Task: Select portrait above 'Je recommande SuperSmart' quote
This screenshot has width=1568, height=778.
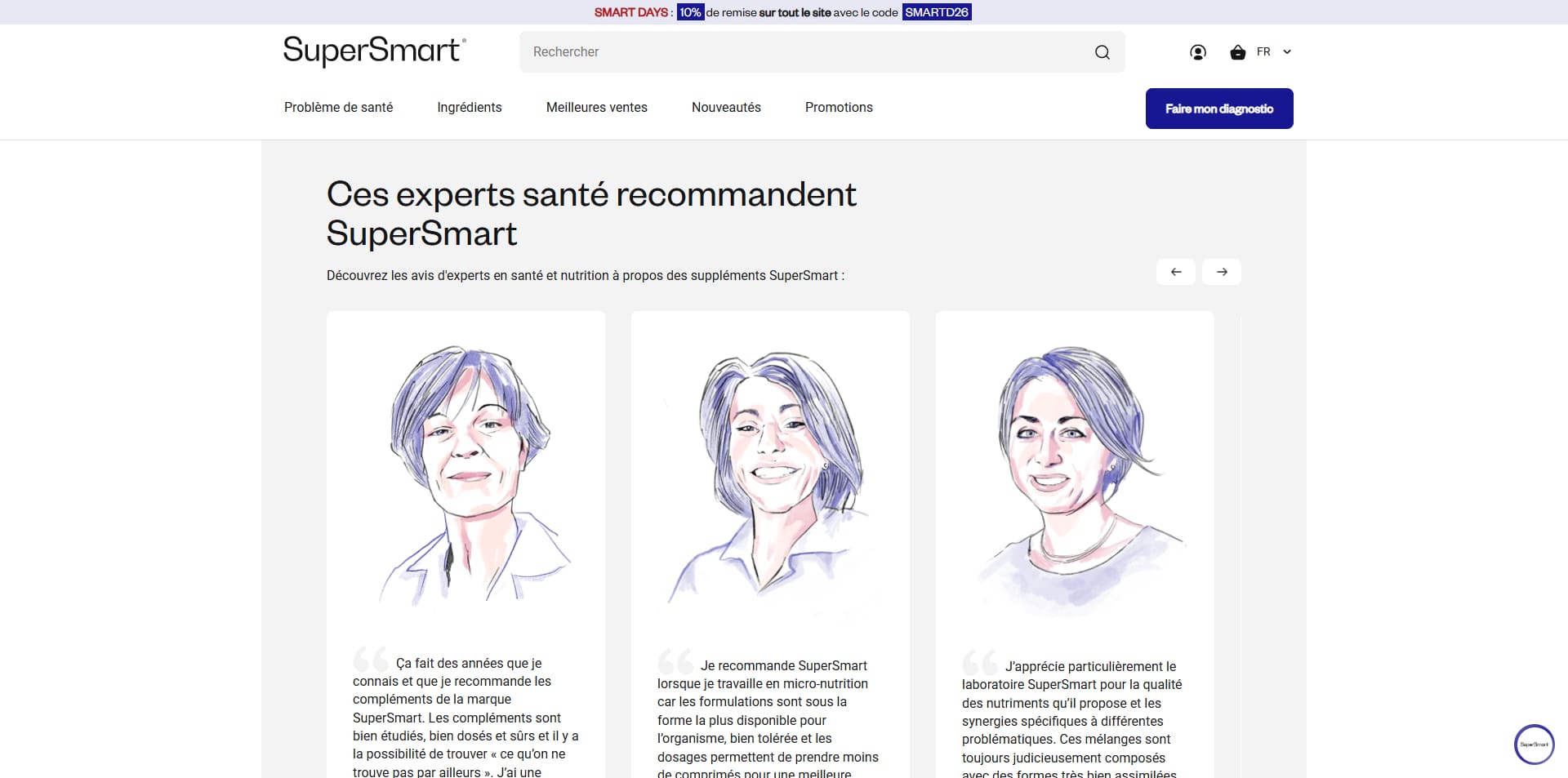Action: click(x=770, y=478)
